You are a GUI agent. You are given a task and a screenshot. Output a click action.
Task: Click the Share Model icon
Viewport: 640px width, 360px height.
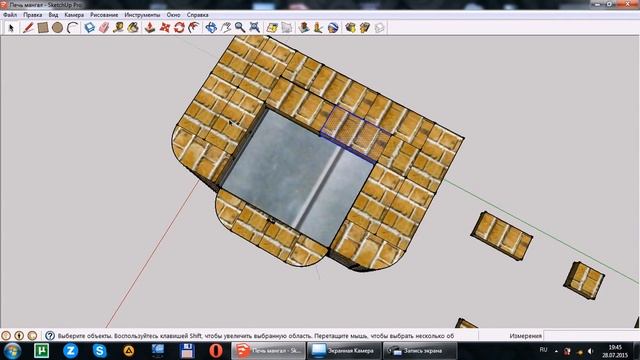click(x=365, y=28)
